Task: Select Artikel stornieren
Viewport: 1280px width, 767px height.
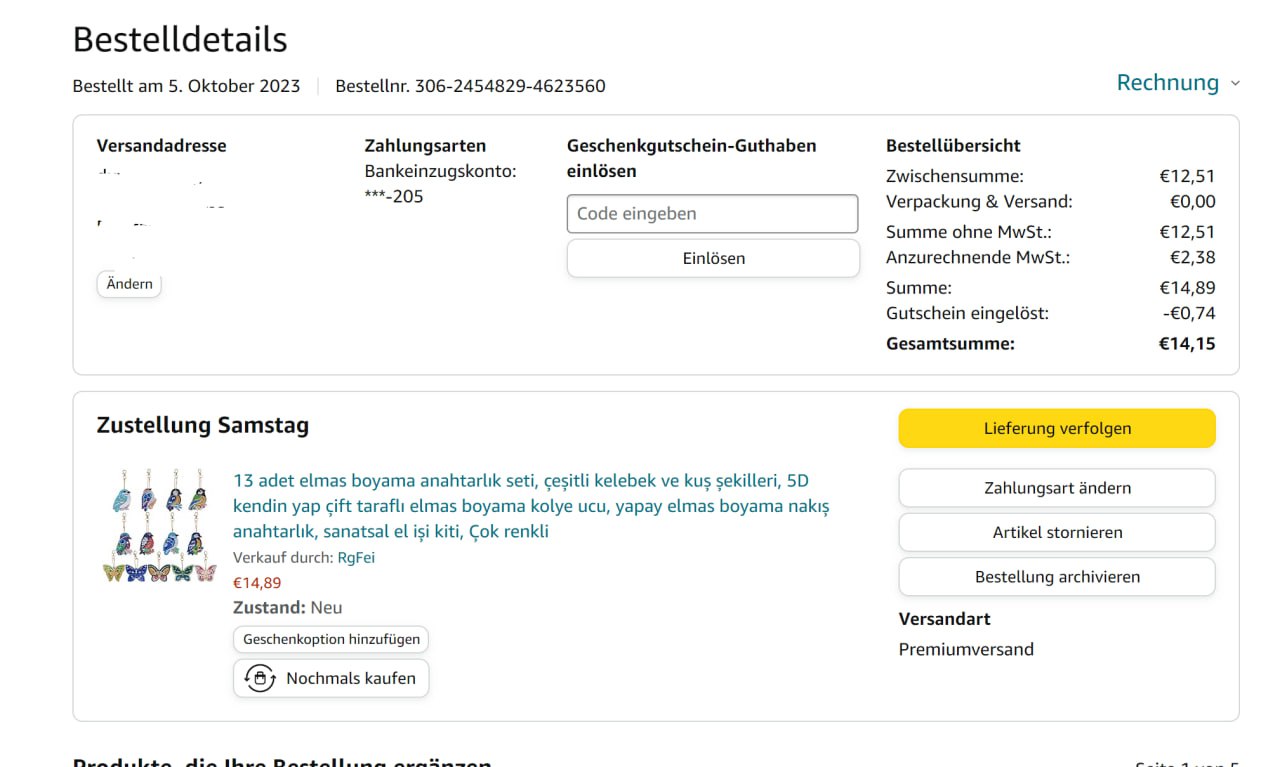Action: pyautogui.click(x=1056, y=532)
